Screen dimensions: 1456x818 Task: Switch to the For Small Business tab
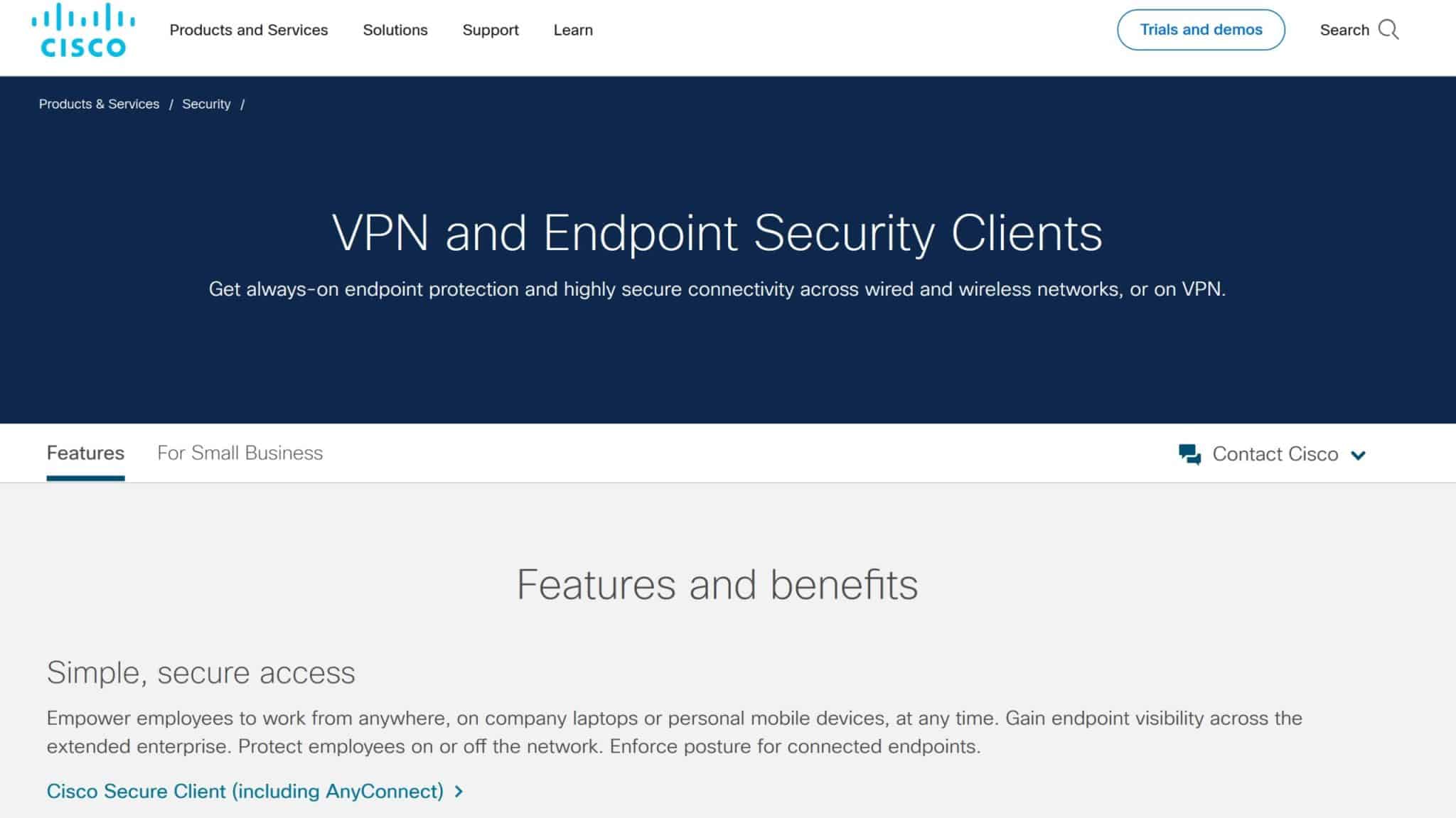coord(240,453)
